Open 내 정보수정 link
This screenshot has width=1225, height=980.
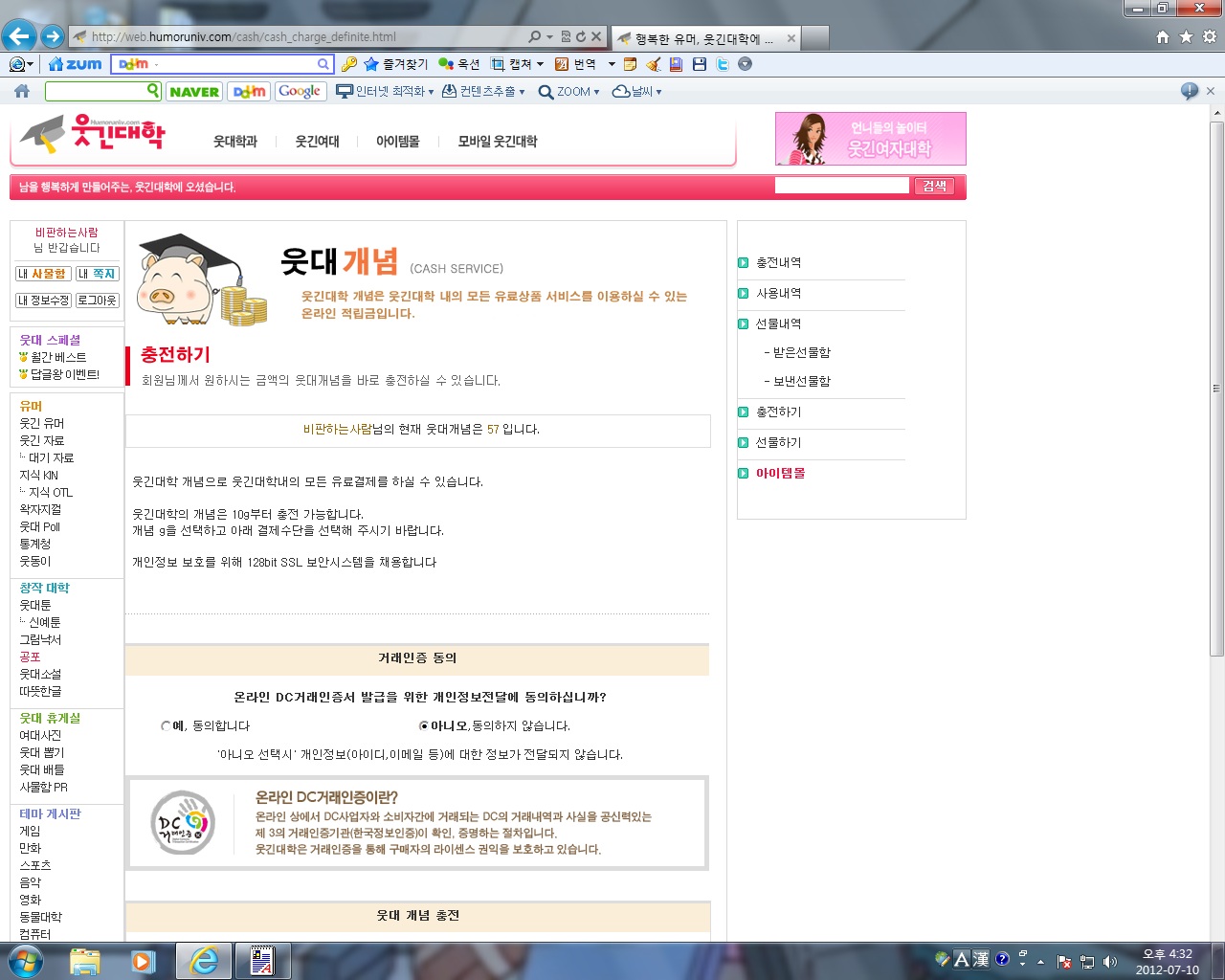click(x=43, y=301)
